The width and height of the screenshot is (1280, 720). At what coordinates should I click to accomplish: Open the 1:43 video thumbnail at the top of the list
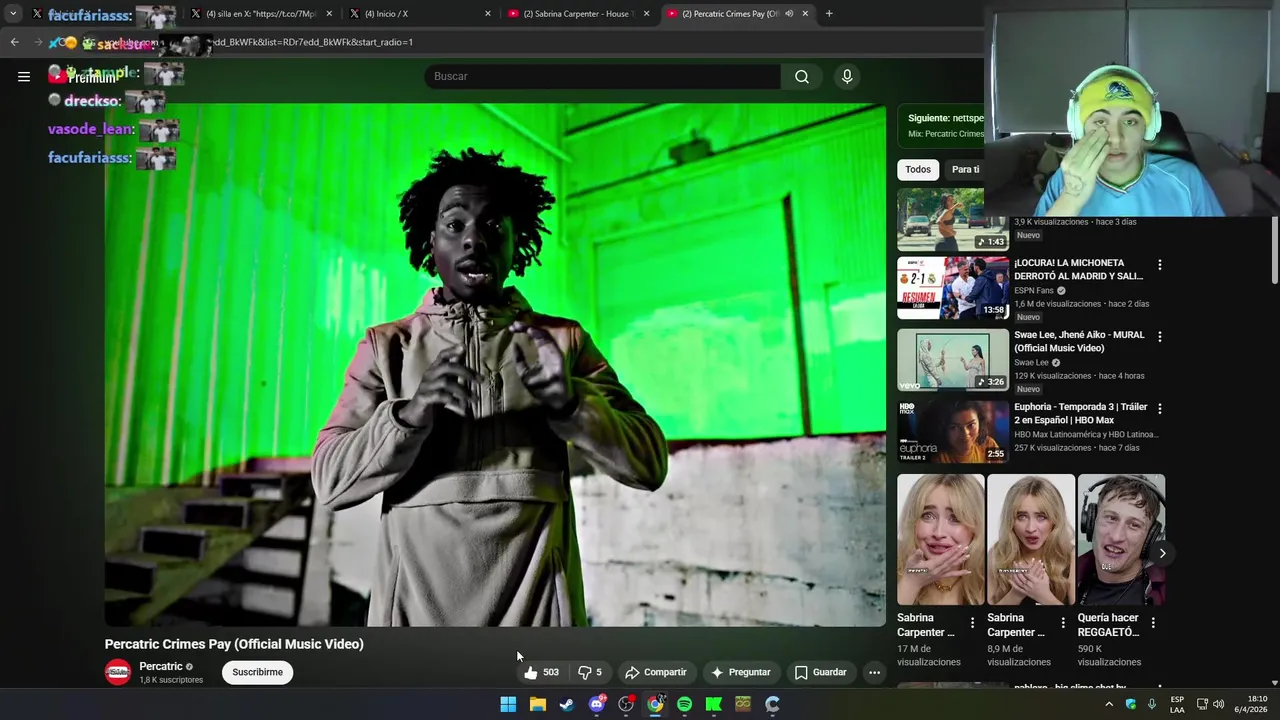pyautogui.click(x=953, y=219)
